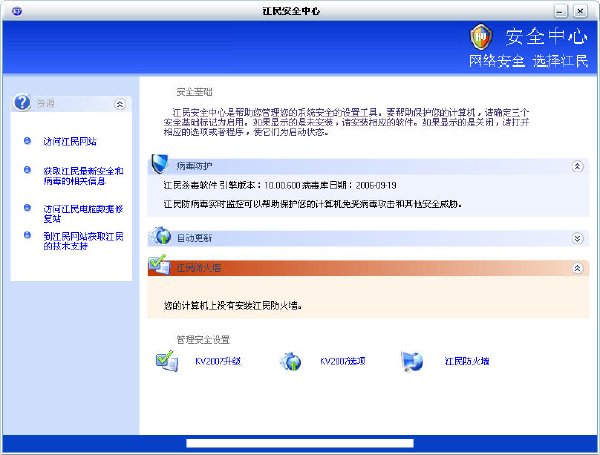Click bullet icon beside 访问江民电脑救援
Screen dimensions: 600x455
tap(27, 207)
